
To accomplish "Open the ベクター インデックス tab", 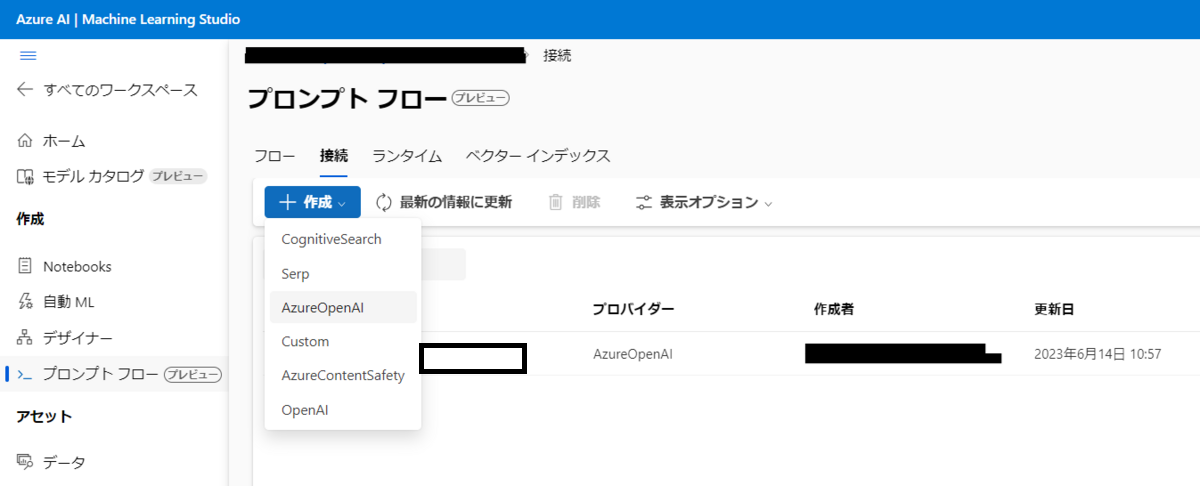I will coord(538,156).
